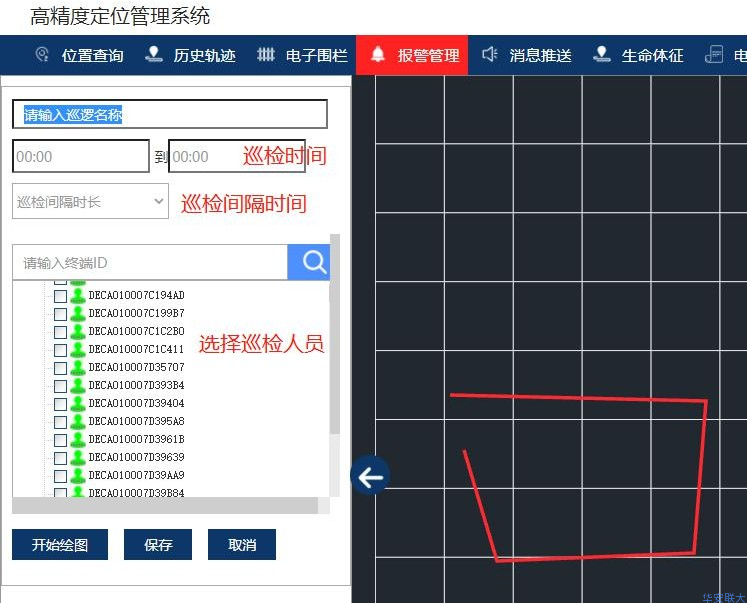The height and width of the screenshot is (603, 747).
Task: Click the vital signs person icon
Action: pos(601,54)
